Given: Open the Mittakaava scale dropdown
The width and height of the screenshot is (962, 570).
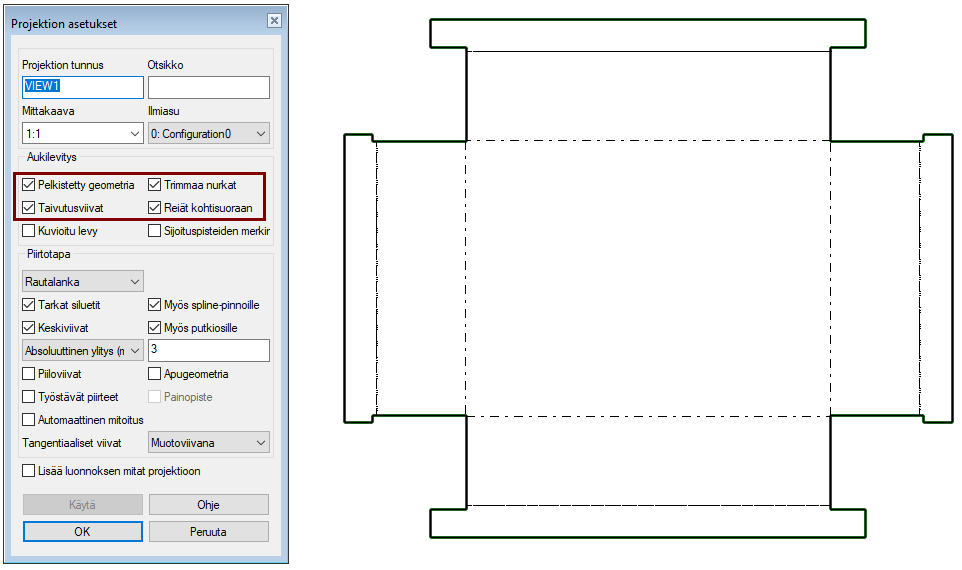Looking at the screenshot, I should [x=83, y=133].
